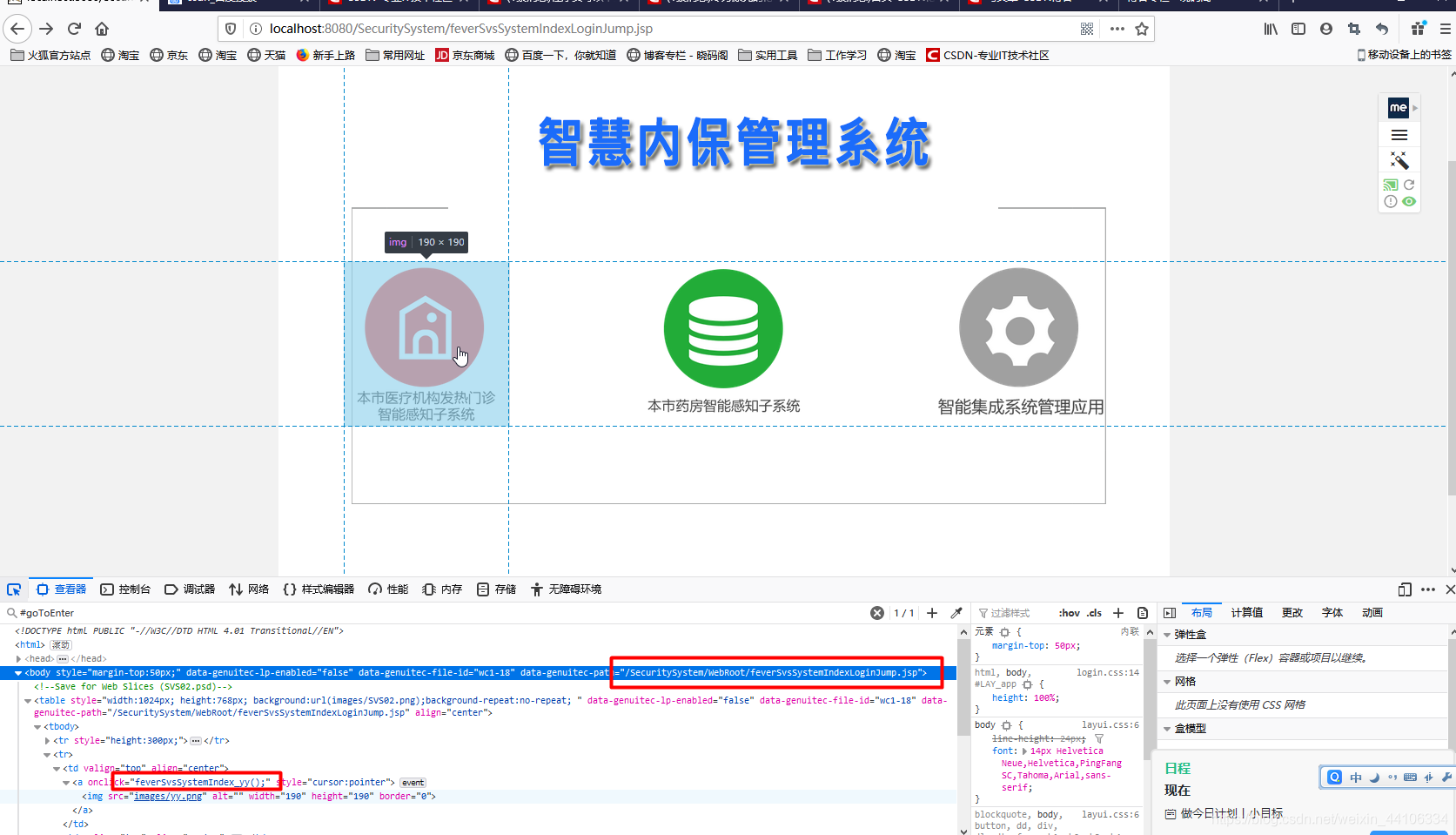The height and width of the screenshot is (835, 1456).
Task: Open the 无障碍环境 Accessibility tab
Action: [x=566, y=589]
